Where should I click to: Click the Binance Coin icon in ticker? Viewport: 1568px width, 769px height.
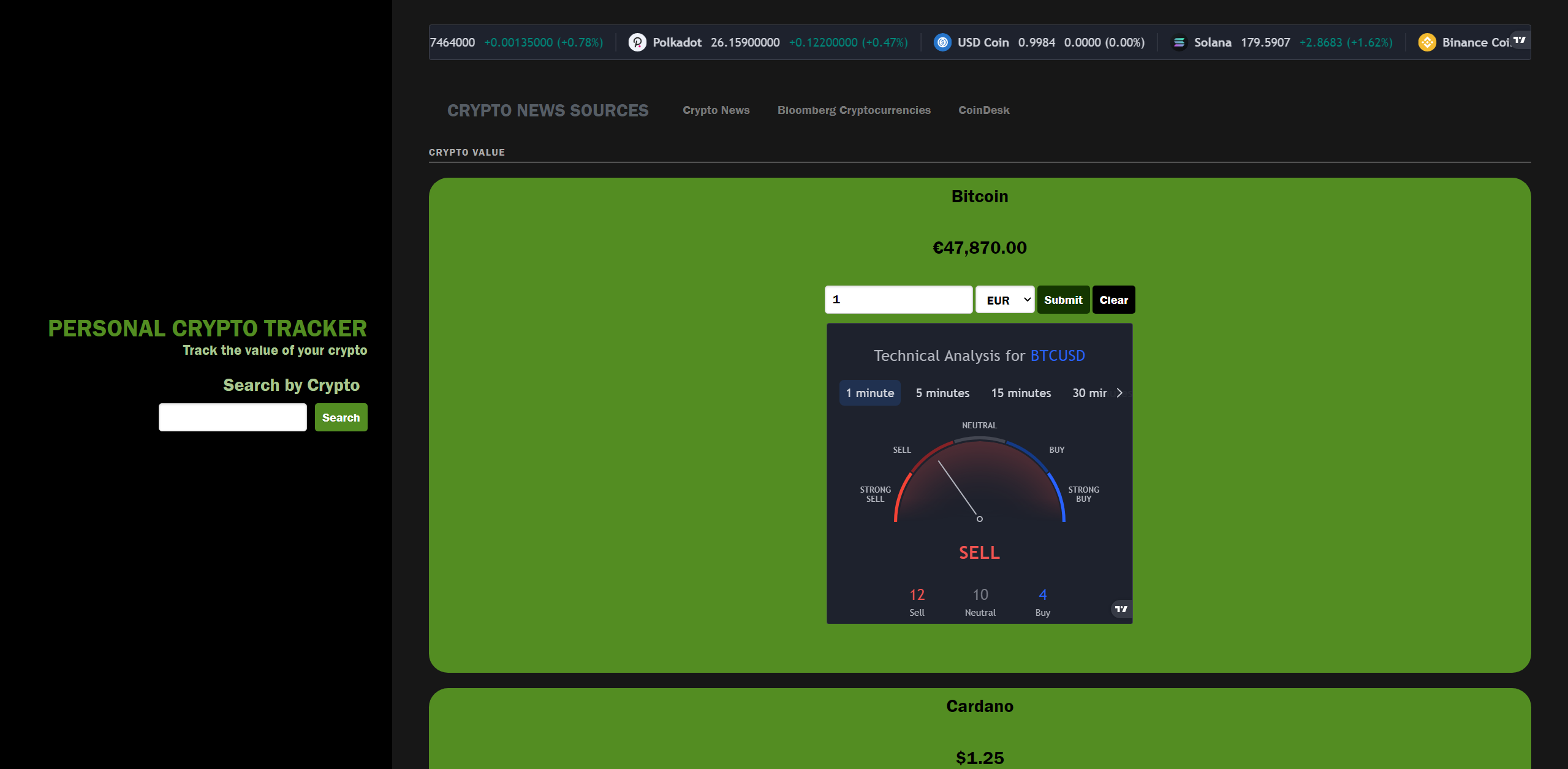coord(1427,42)
